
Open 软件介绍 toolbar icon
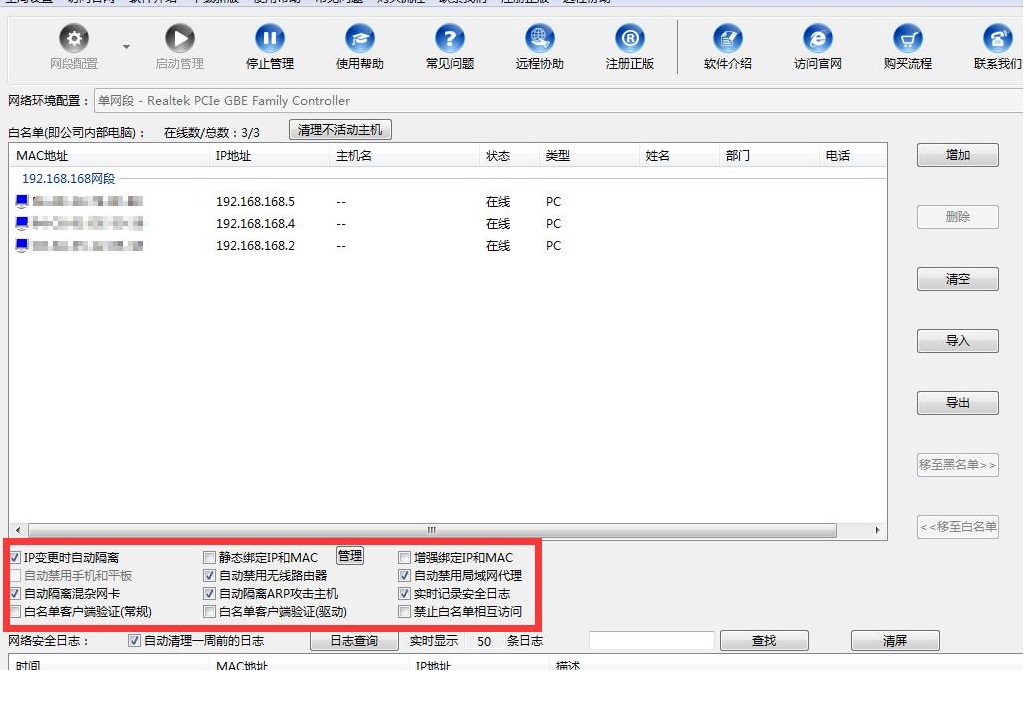coord(728,39)
